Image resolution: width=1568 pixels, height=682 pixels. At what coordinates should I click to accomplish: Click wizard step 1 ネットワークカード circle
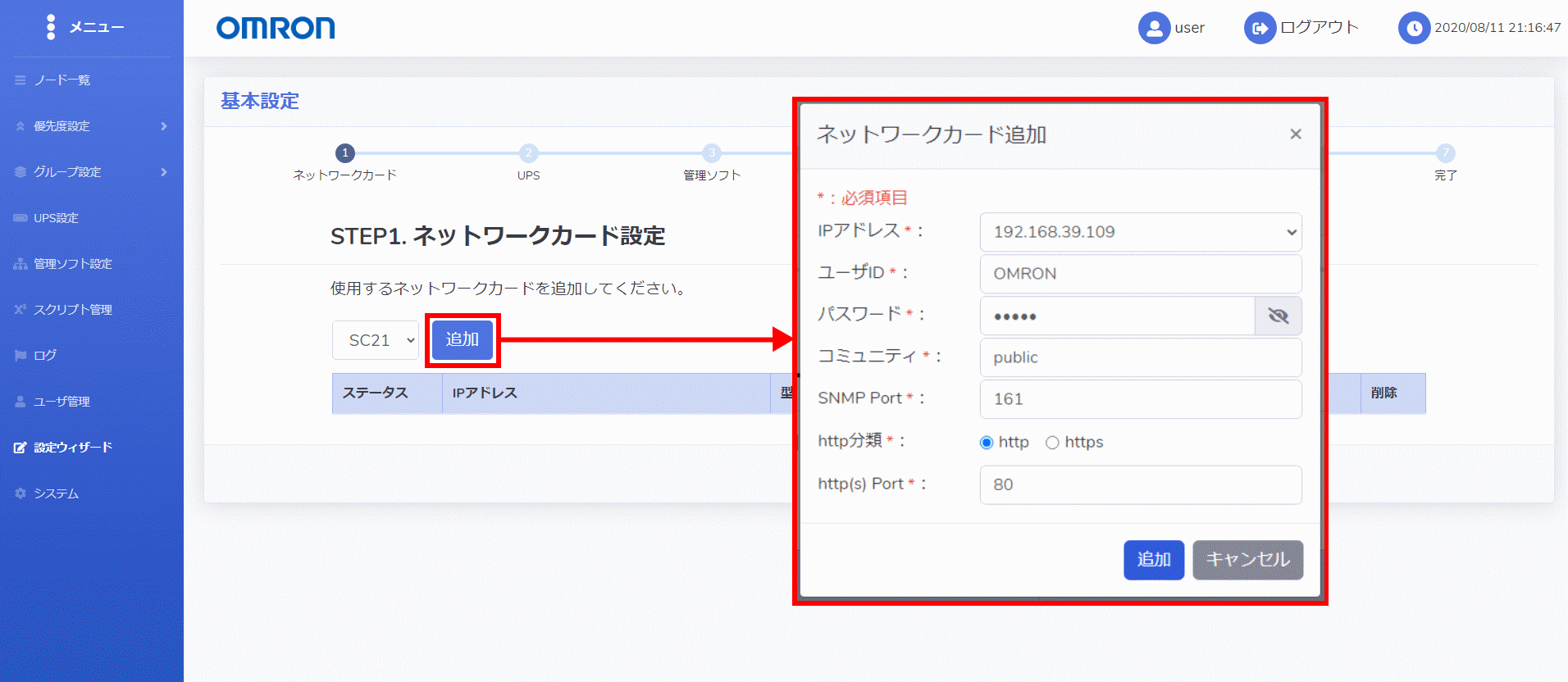pos(345,153)
